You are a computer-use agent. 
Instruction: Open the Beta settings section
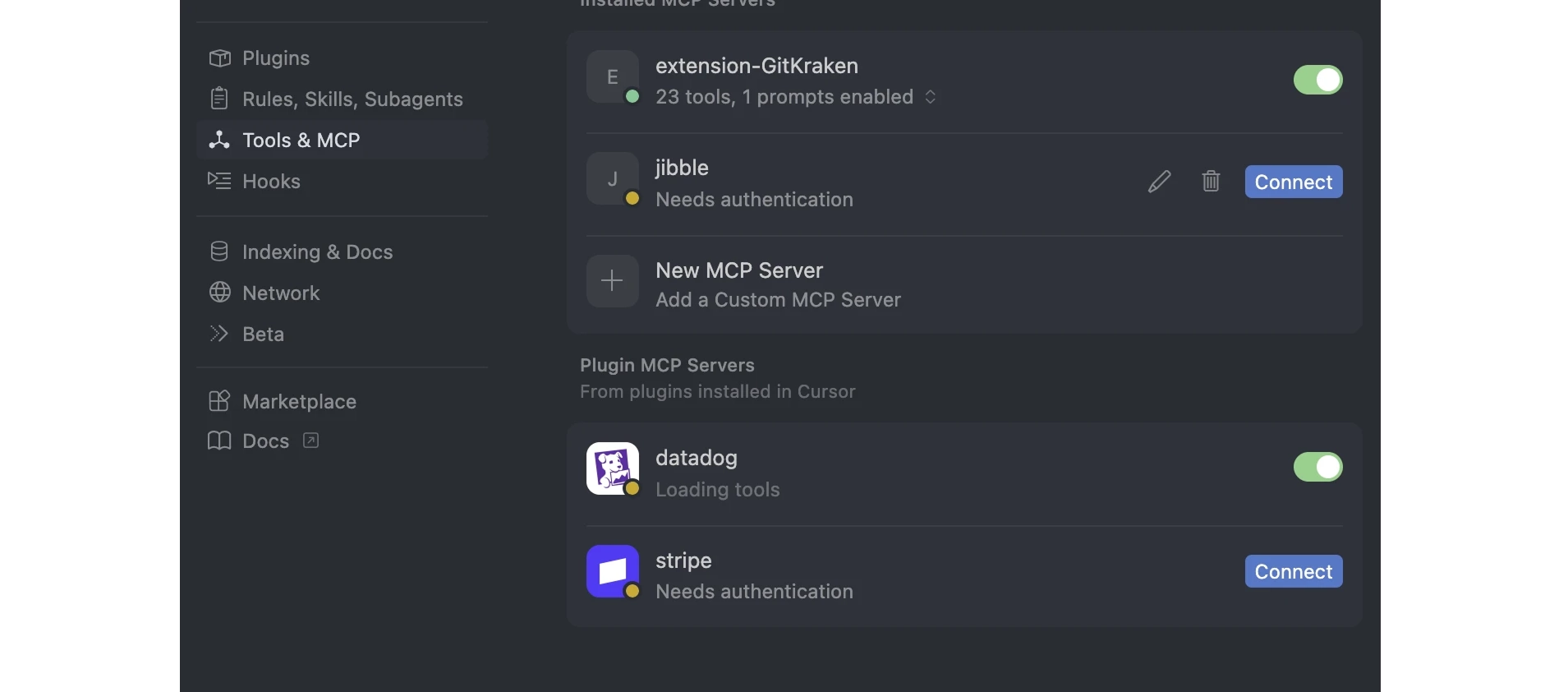point(342,334)
